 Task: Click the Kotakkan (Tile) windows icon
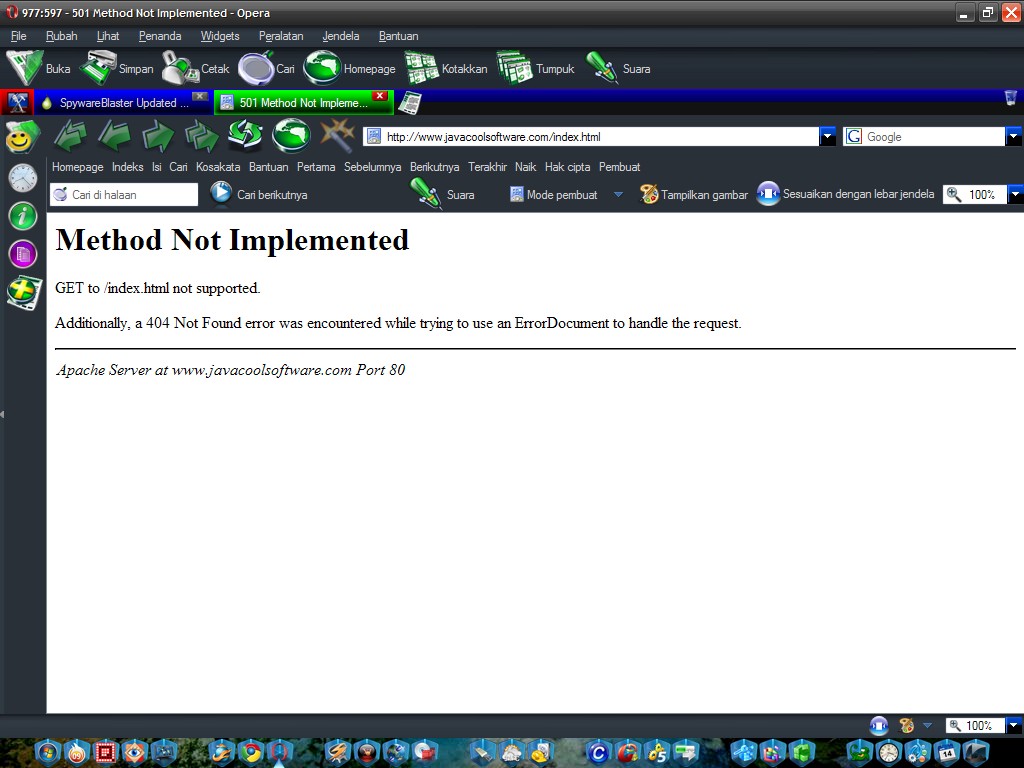(x=421, y=68)
